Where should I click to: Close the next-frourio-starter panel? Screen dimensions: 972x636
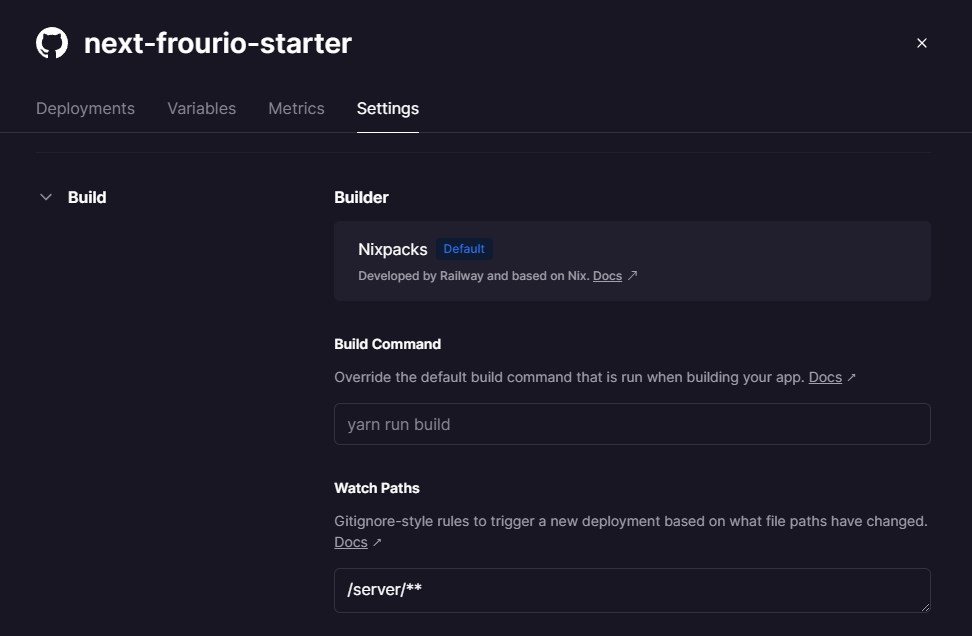click(922, 43)
